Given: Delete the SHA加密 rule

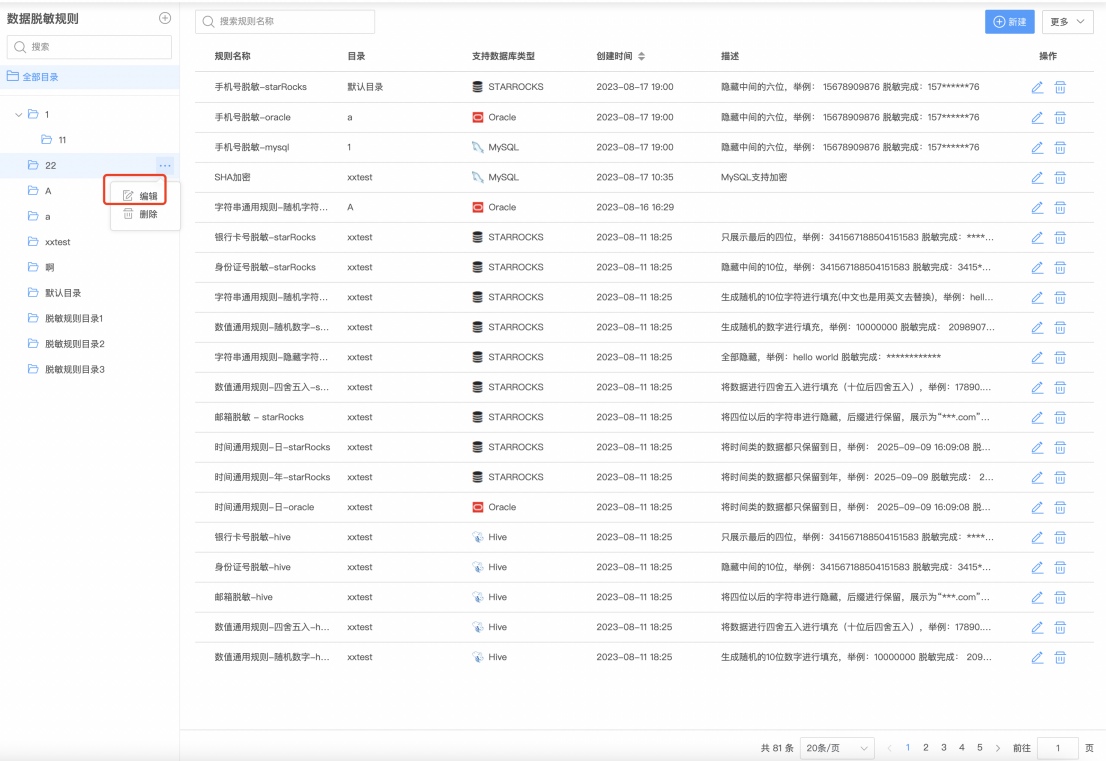Looking at the screenshot, I should (1059, 178).
